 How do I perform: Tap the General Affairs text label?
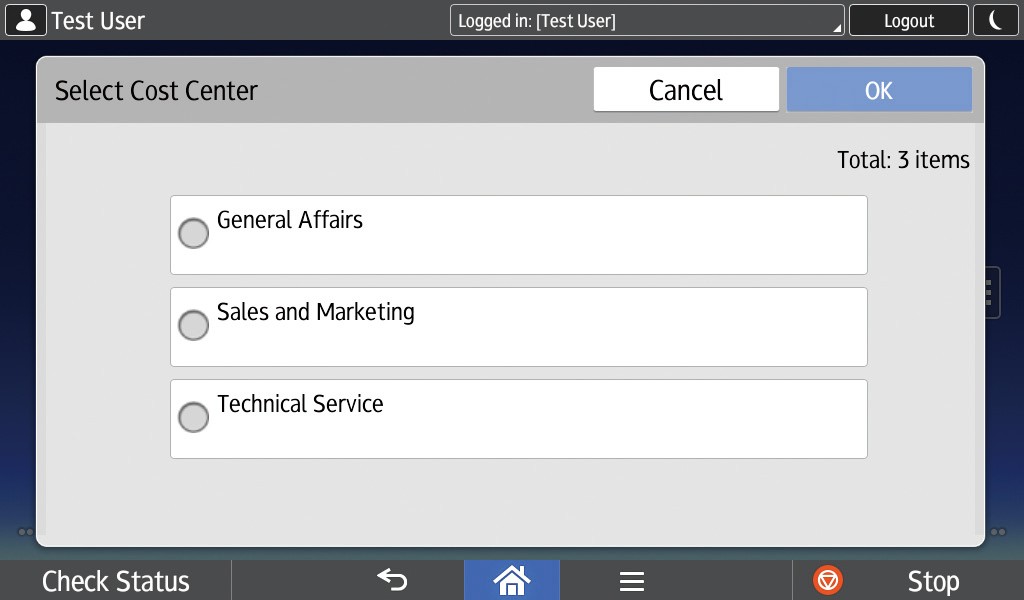tap(290, 220)
